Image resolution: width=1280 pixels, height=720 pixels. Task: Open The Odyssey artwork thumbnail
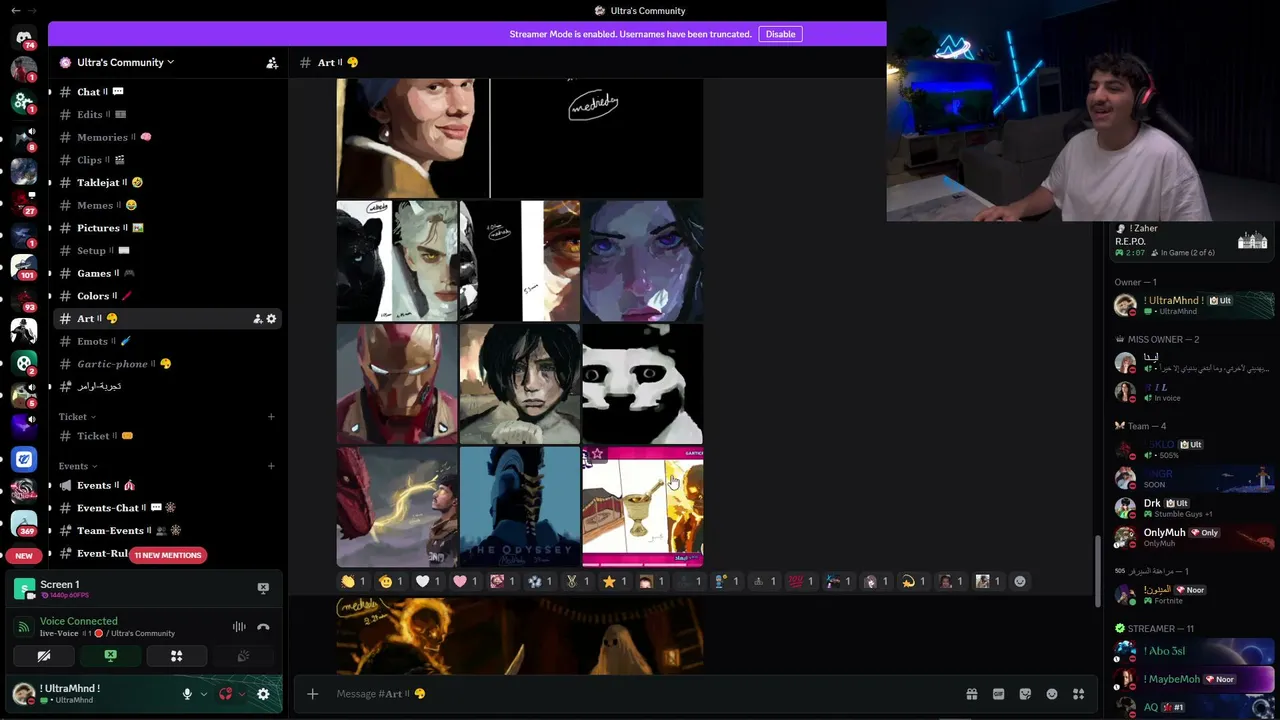(x=520, y=507)
